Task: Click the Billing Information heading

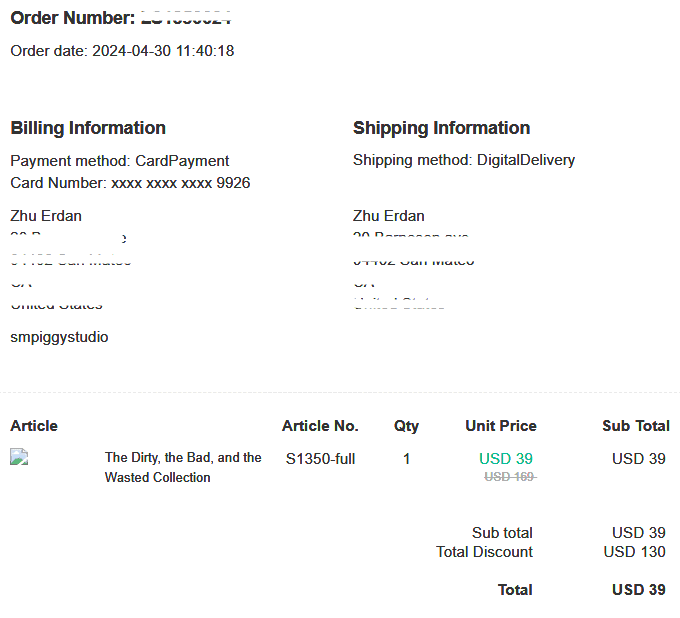Action: pos(88,127)
